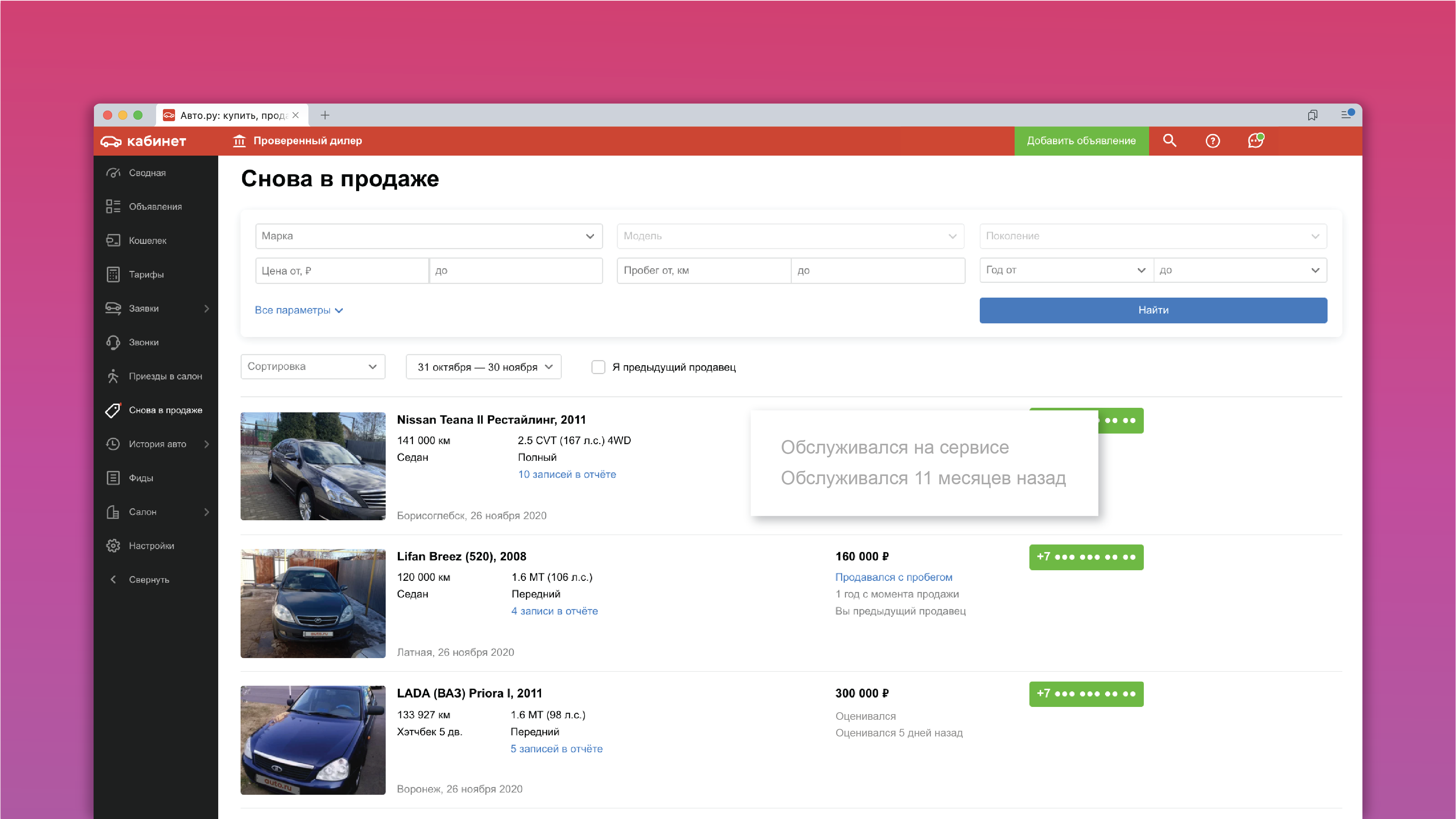This screenshot has height=819, width=1456.
Task: Click the search magnifier icon in header
Action: click(1170, 140)
